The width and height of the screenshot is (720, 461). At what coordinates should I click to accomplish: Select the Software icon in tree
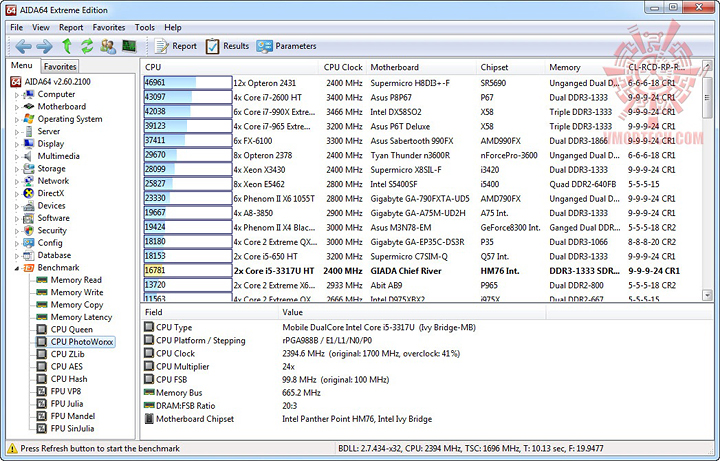[x=28, y=218]
